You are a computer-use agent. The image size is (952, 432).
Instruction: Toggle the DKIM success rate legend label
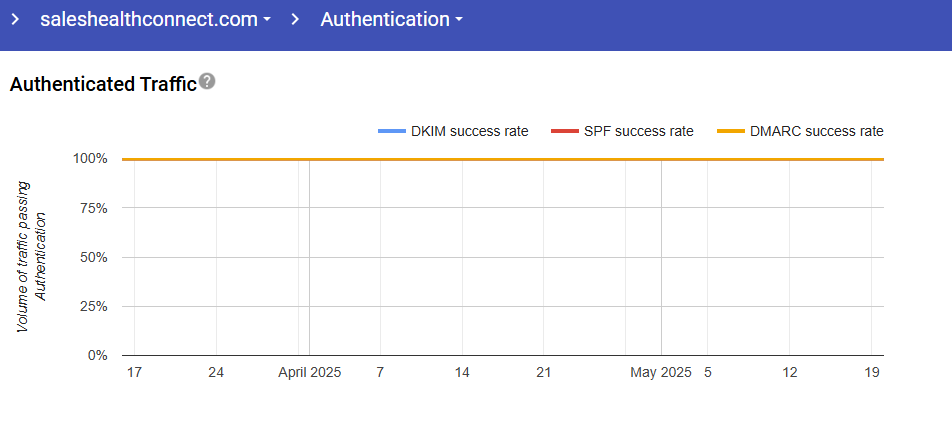coord(469,131)
